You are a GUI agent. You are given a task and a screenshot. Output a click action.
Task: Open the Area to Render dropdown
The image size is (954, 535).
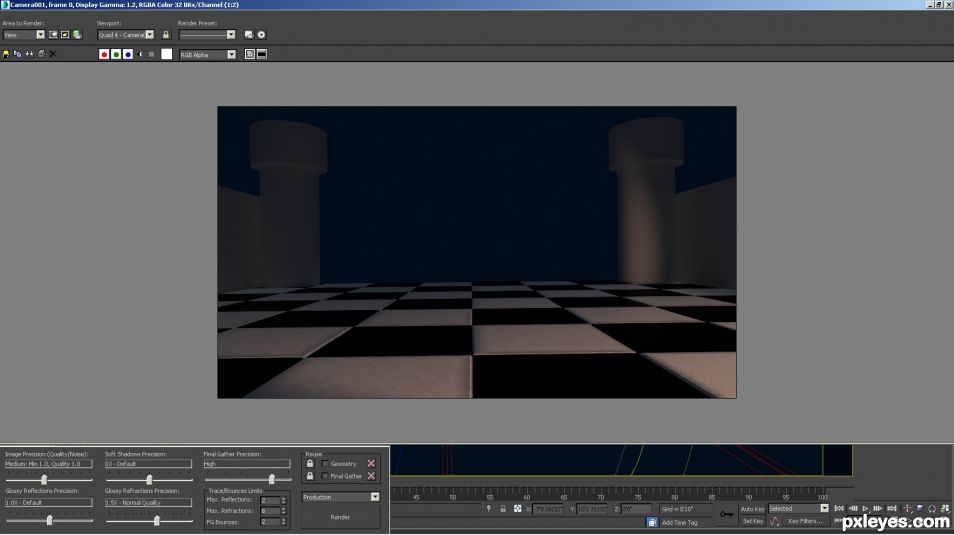(23, 35)
